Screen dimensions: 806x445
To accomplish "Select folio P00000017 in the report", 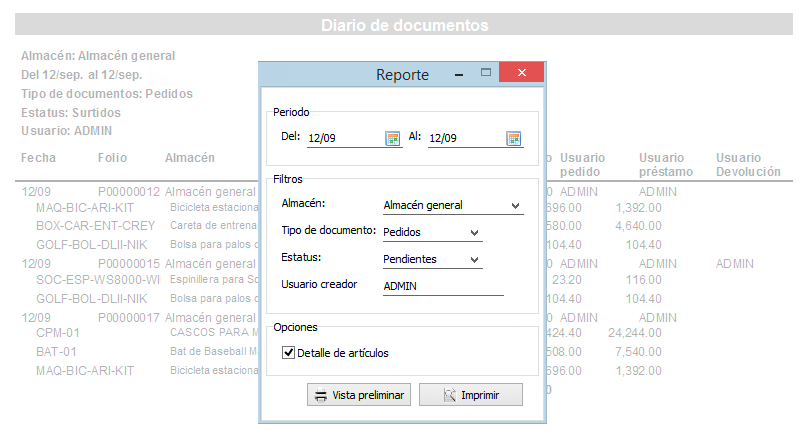I will coord(129,317).
